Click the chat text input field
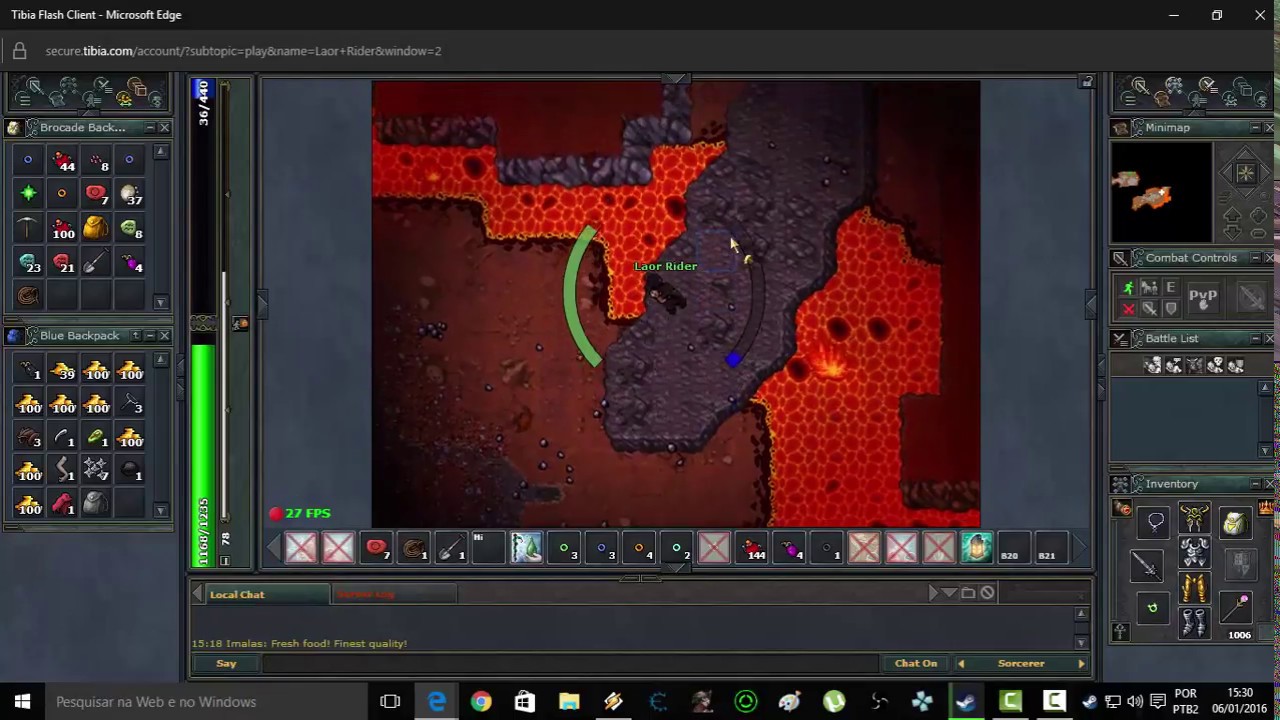 (x=570, y=663)
